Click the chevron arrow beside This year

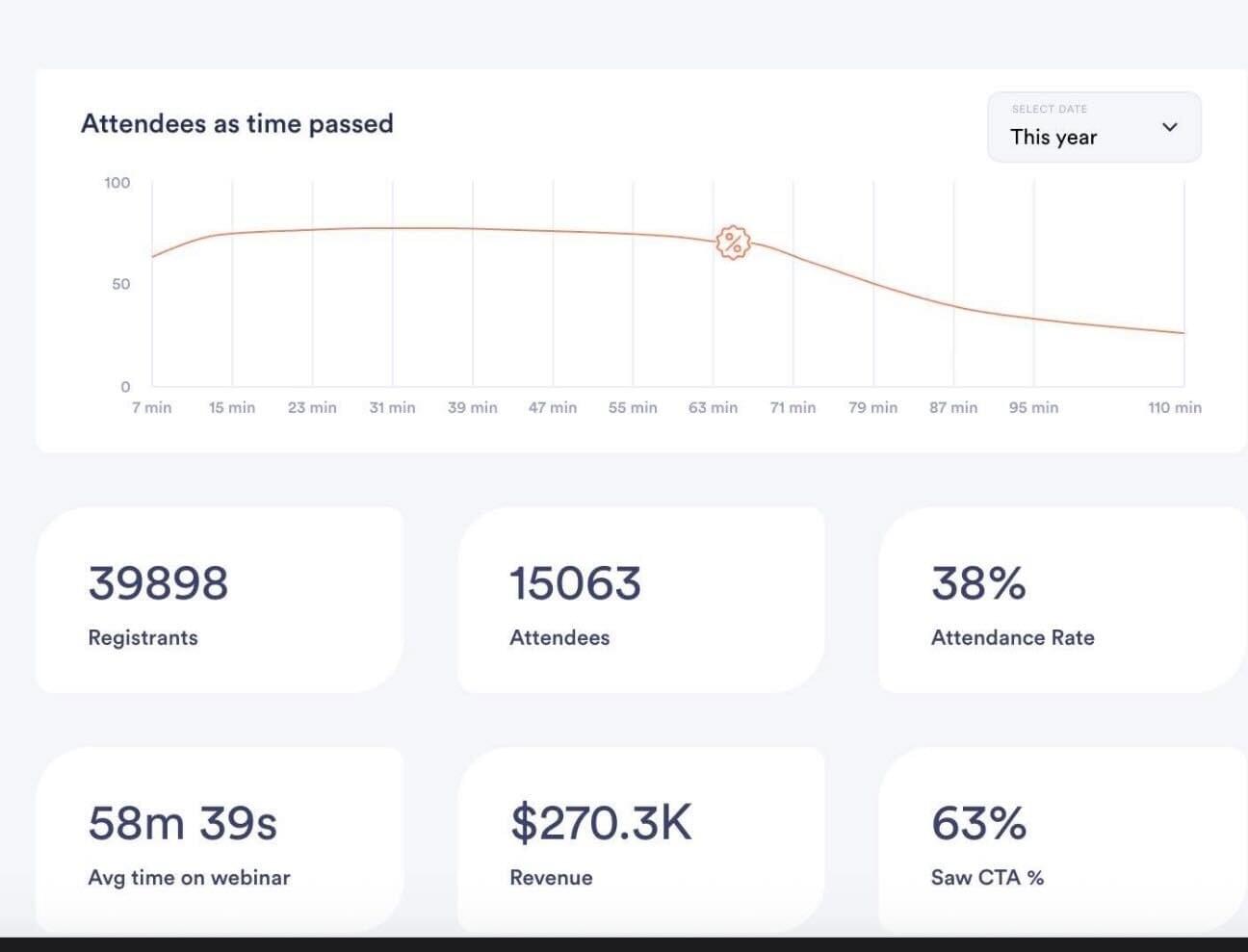coord(1170,127)
